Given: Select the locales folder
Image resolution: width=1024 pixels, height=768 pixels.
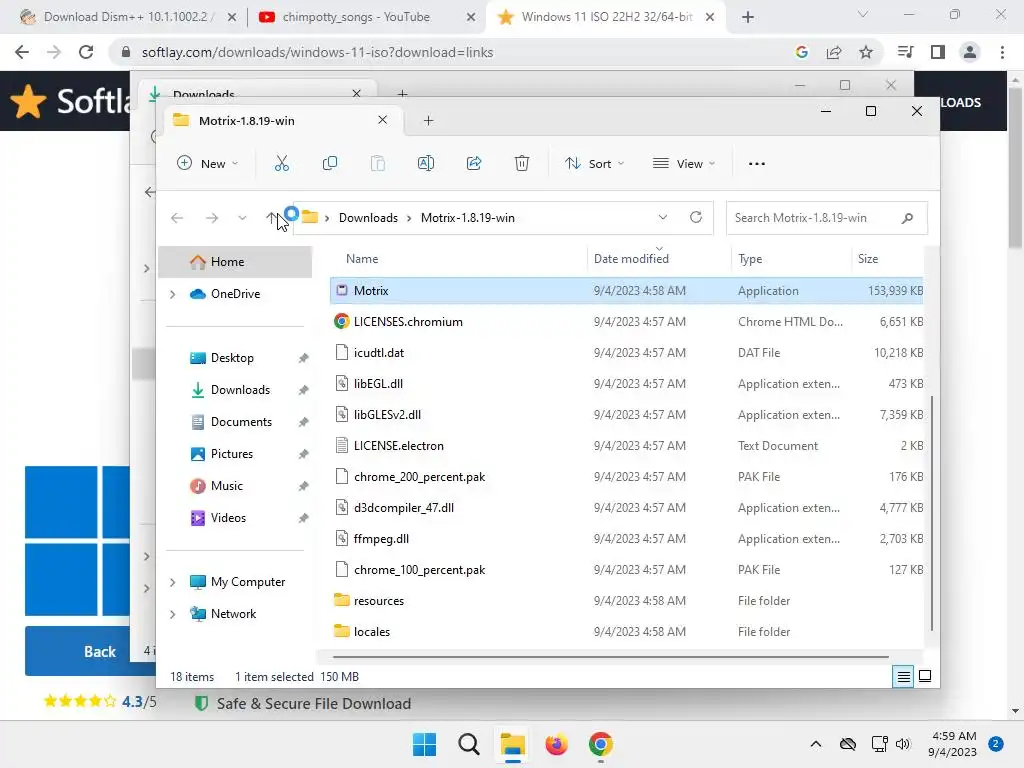Looking at the screenshot, I should 626,632.
